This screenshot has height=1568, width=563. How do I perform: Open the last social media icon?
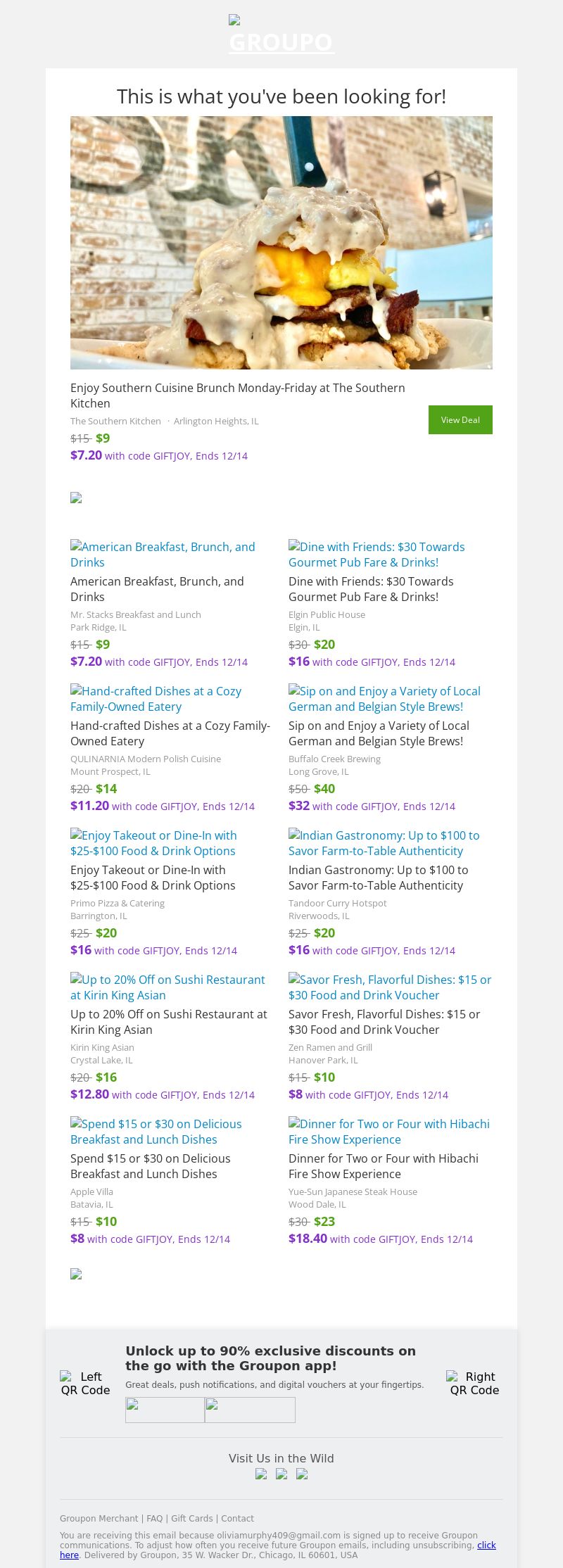click(302, 1474)
